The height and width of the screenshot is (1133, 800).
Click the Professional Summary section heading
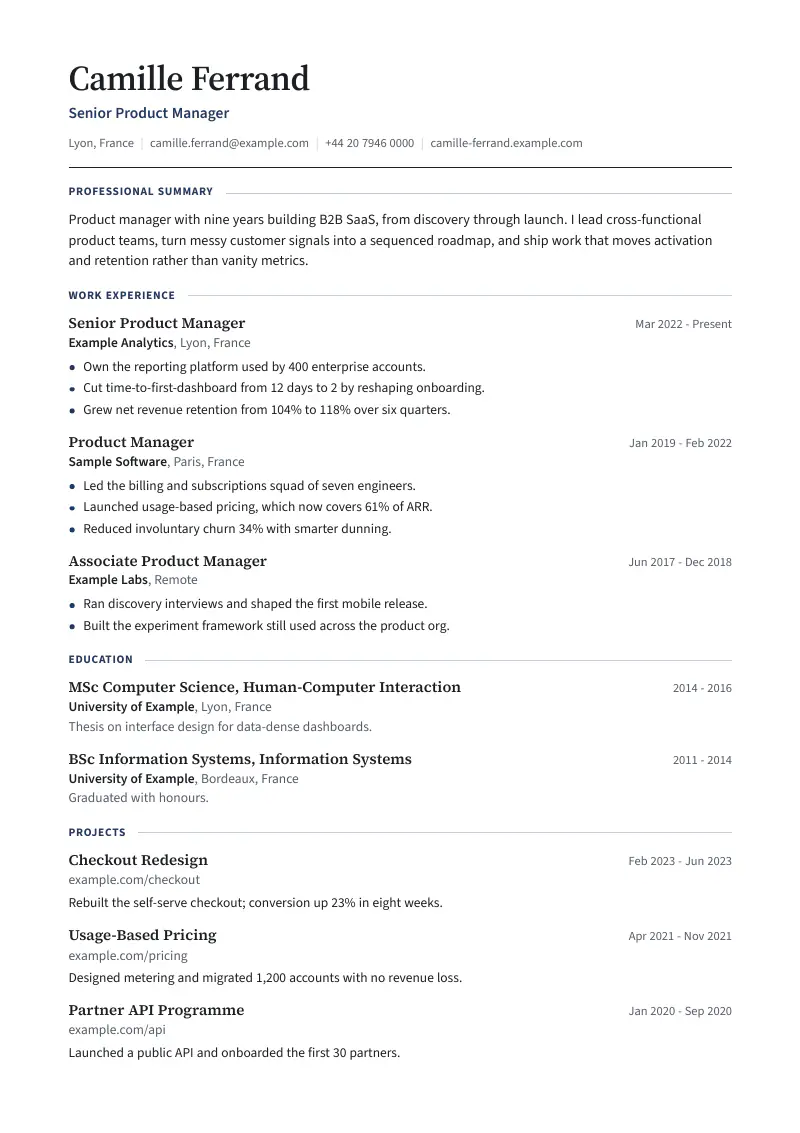pos(141,191)
